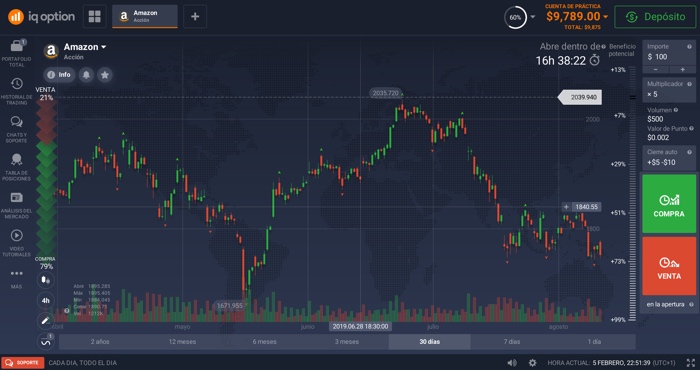The image size is (700, 370).
Task: Expand the practice account balance dropdown
Action: (x=606, y=17)
